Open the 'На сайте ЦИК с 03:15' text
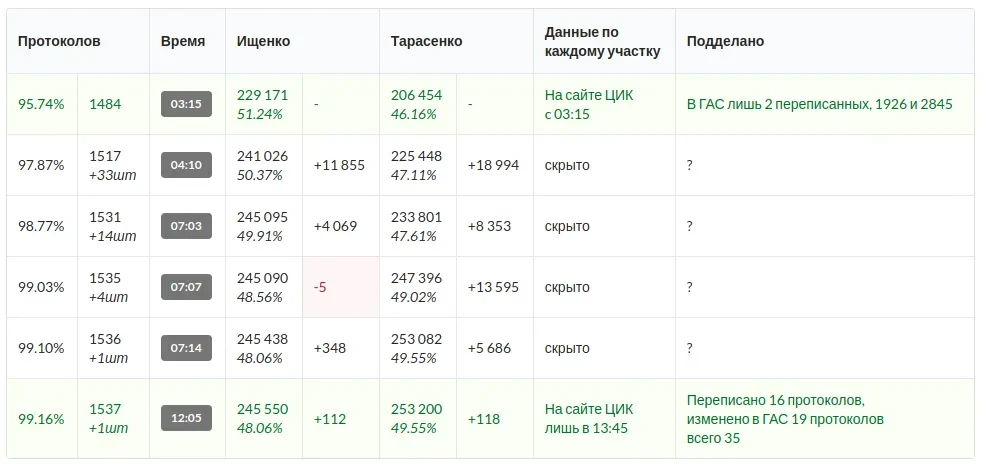This screenshot has width=984, height=466. (589, 104)
